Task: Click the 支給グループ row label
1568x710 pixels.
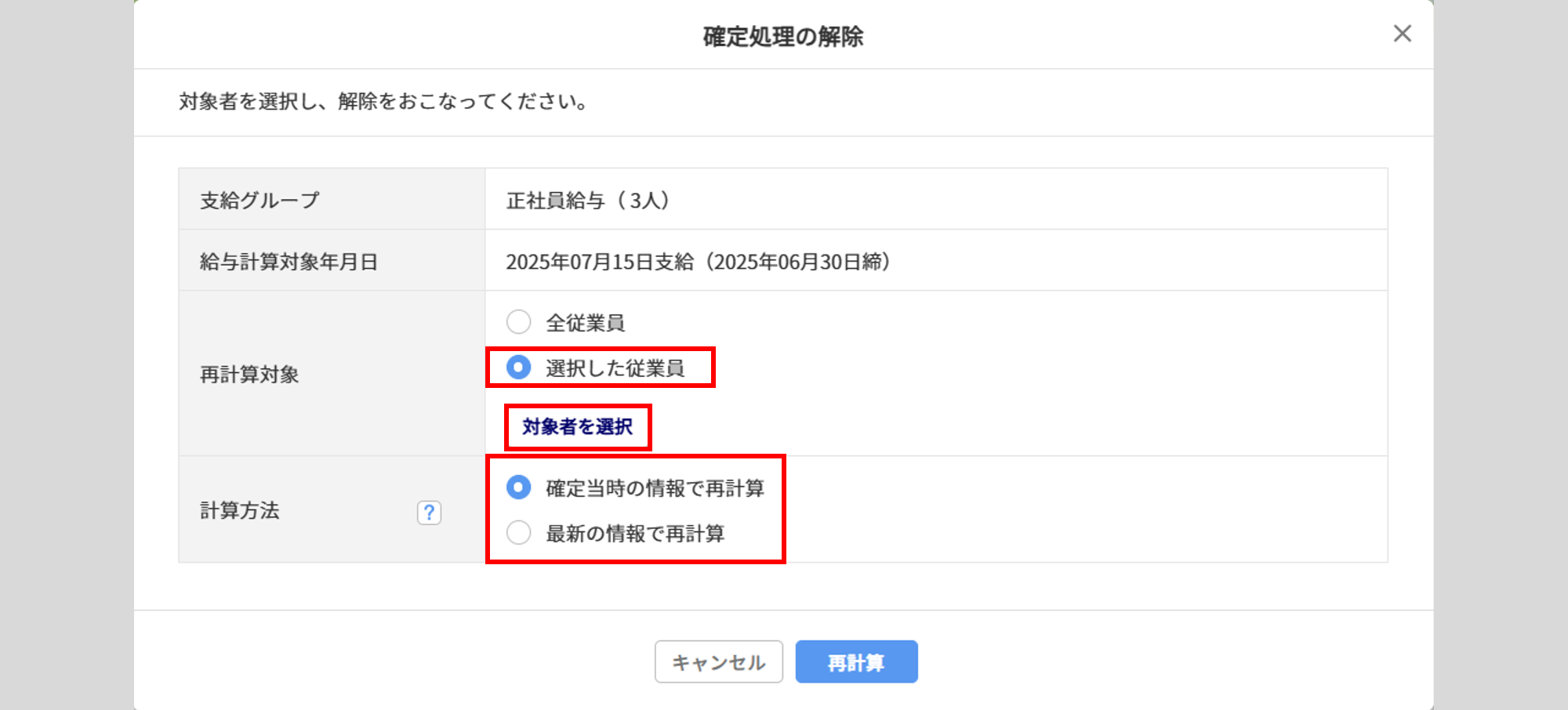Action: [260, 201]
